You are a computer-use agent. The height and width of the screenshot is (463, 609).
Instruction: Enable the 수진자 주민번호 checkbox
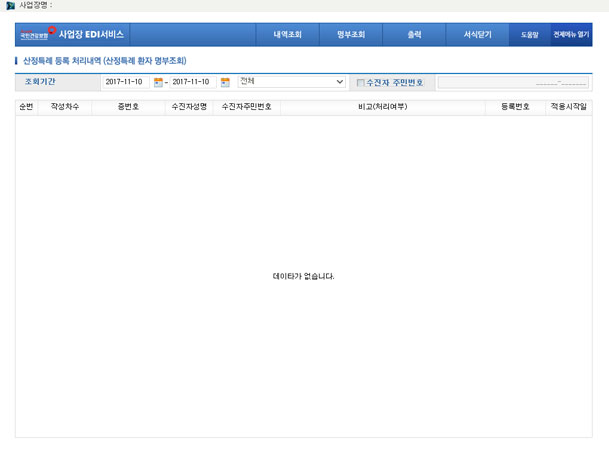tap(361, 83)
